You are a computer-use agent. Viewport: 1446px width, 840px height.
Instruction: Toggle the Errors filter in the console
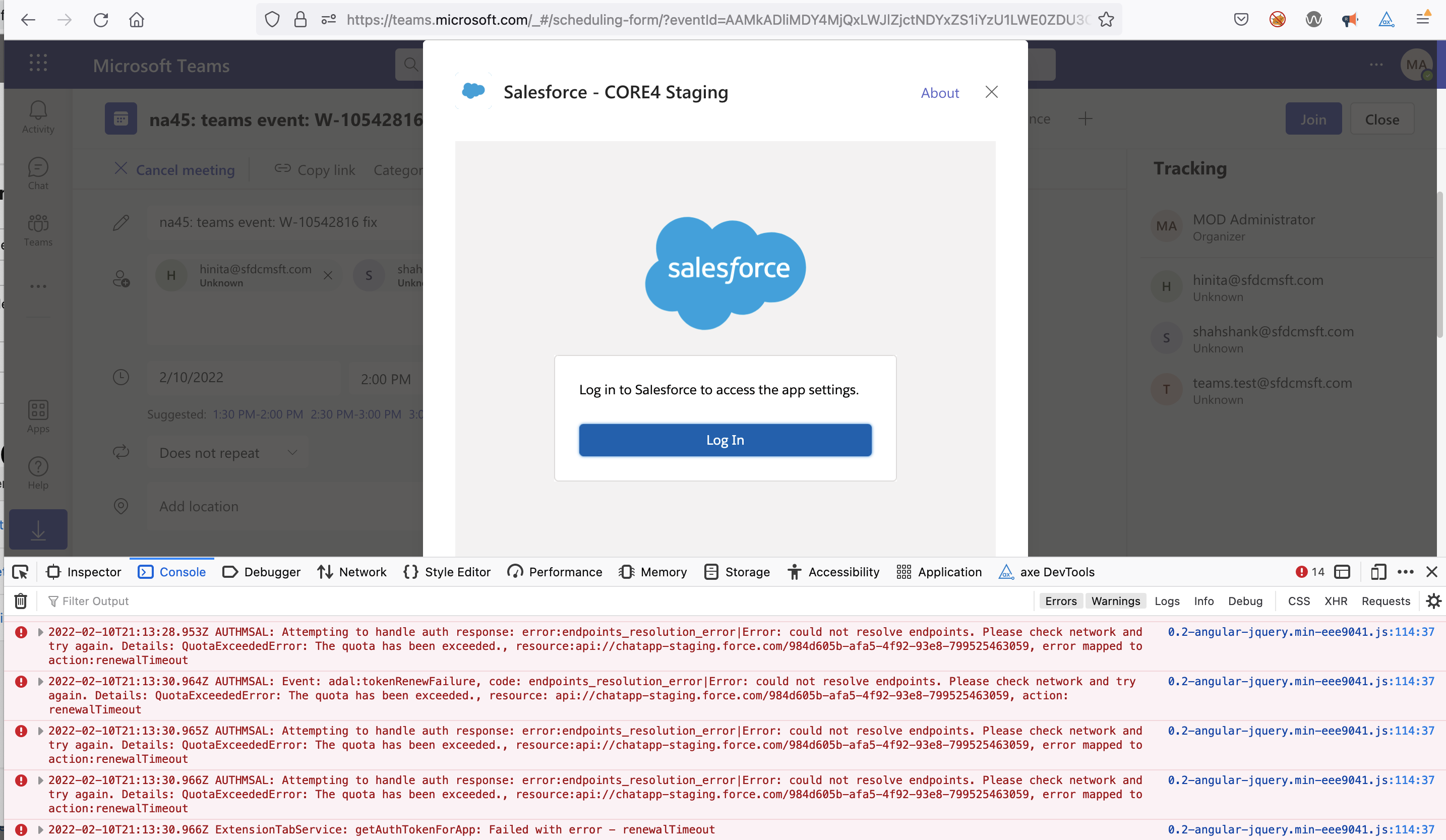click(1060, 601)
